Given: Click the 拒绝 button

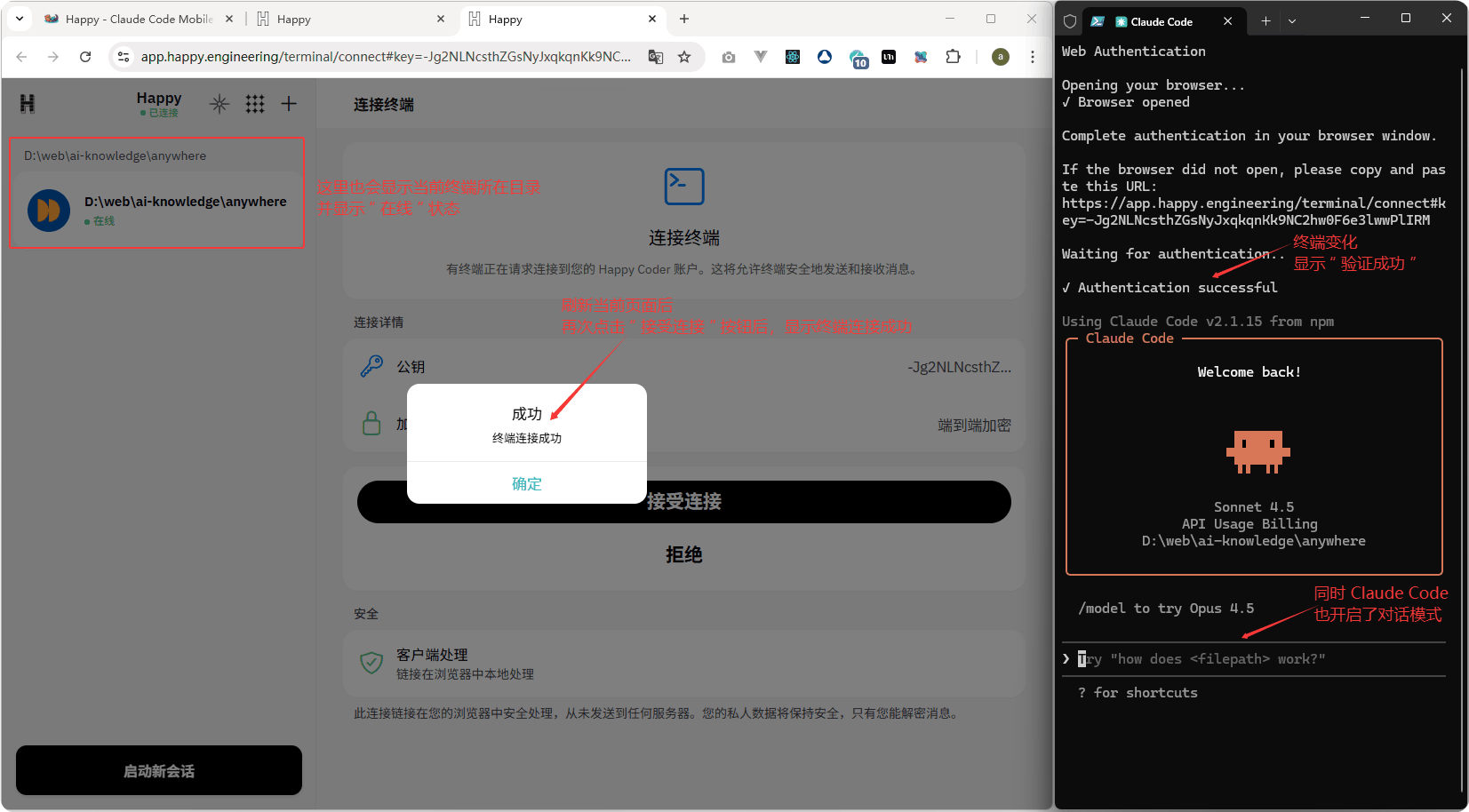Looking at the screenshot, I should (684, 554).
